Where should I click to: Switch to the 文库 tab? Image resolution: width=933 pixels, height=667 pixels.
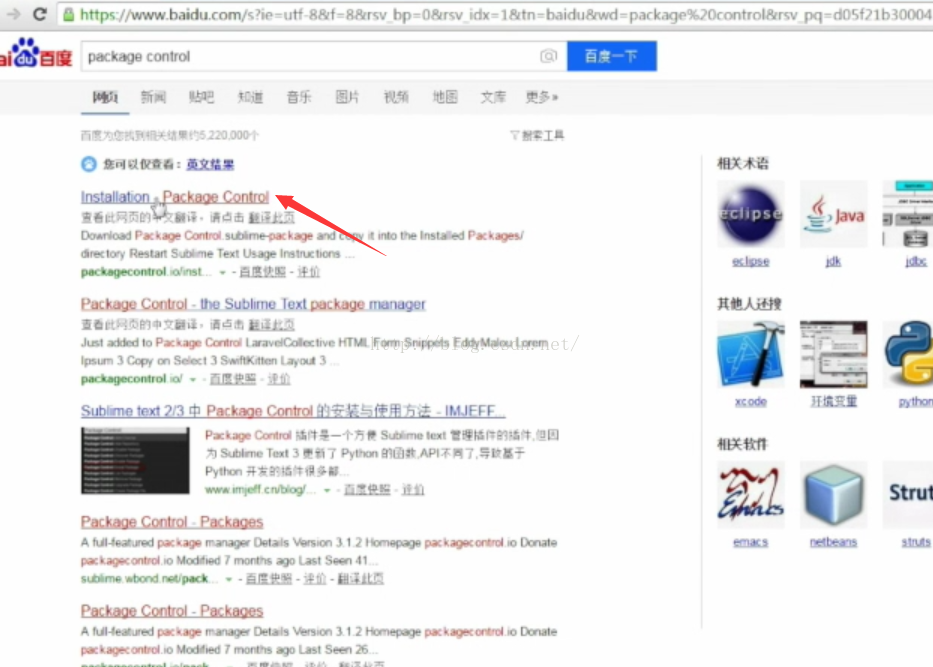[493, 96]
